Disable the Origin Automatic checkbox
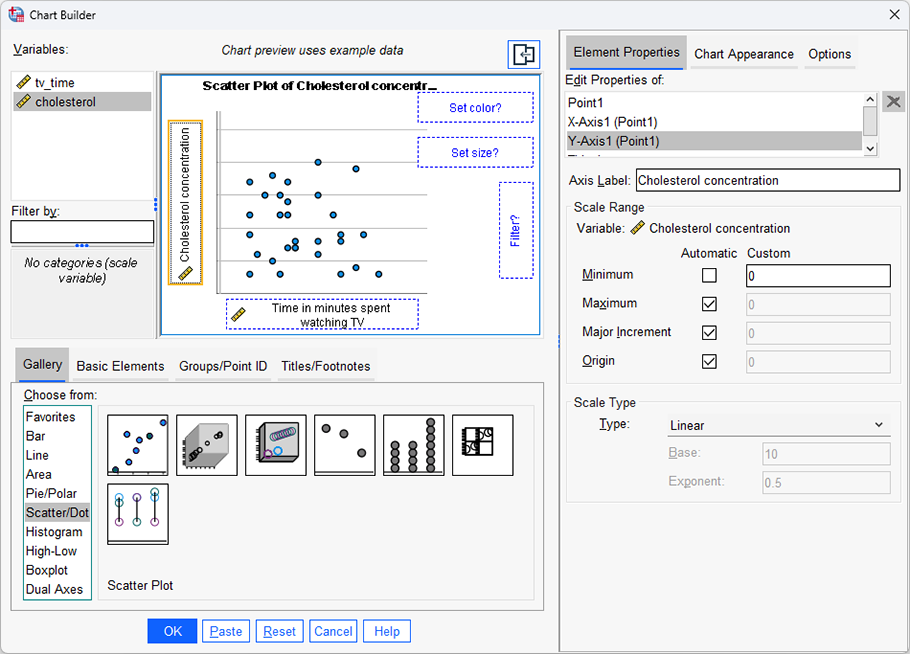Image resolution: width=910 pixels, height=654 pixels. tap(710, 362)
